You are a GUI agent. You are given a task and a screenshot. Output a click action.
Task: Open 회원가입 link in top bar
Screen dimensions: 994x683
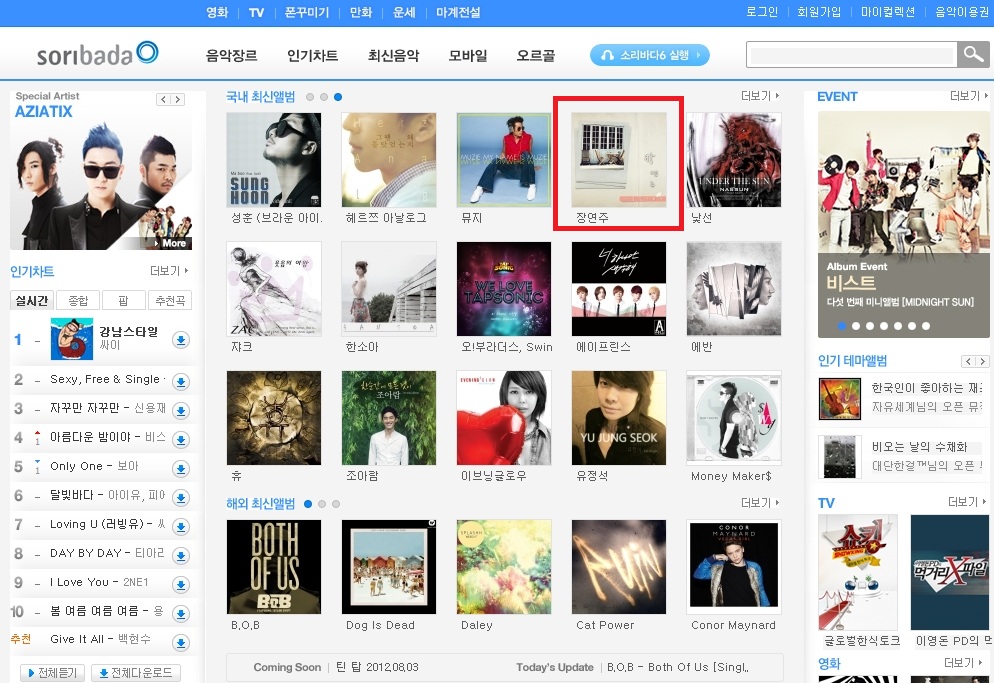click(818, 12)
